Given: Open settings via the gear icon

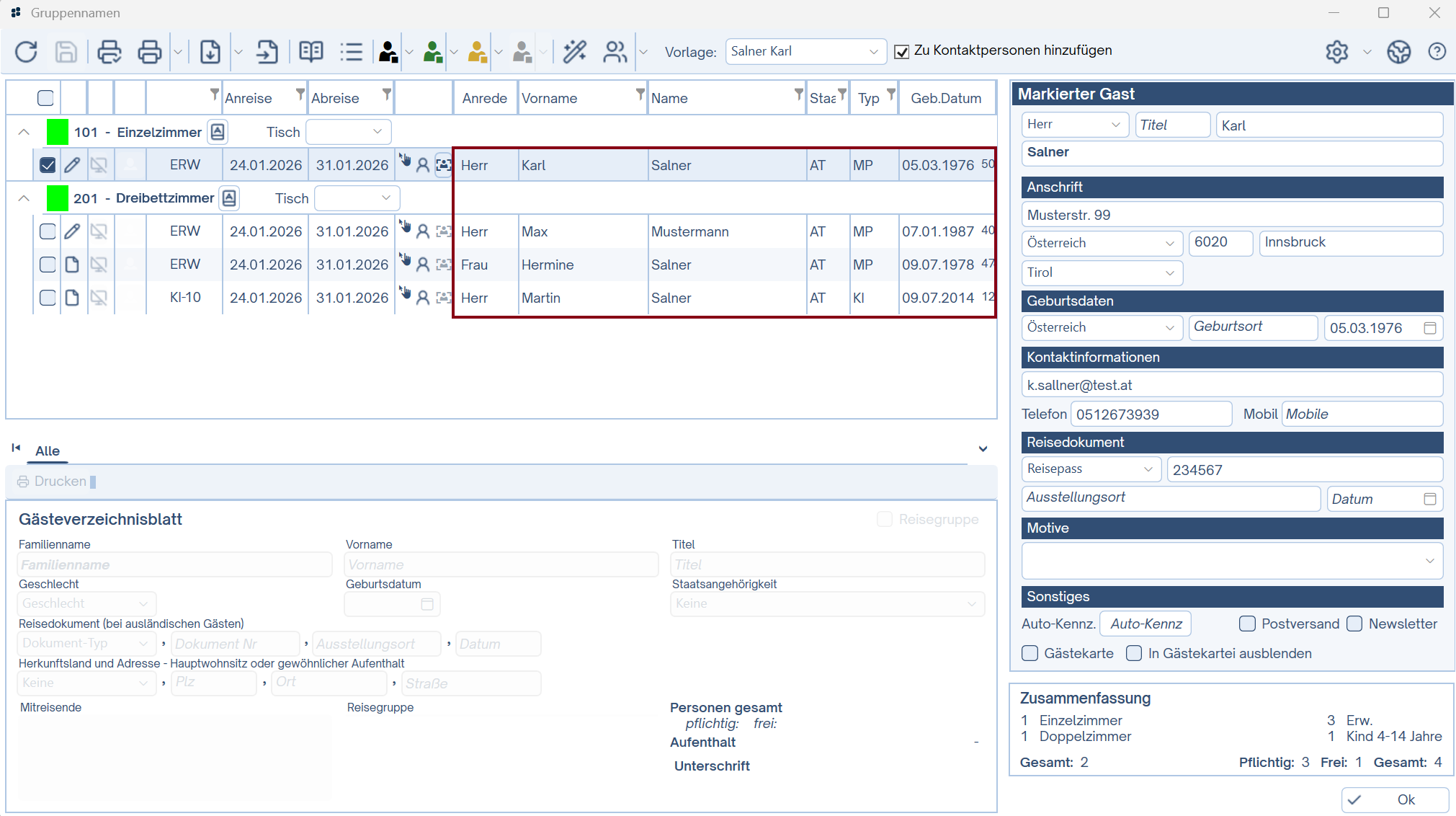Looking at the screenshot, I should (x=1337, y=52).
